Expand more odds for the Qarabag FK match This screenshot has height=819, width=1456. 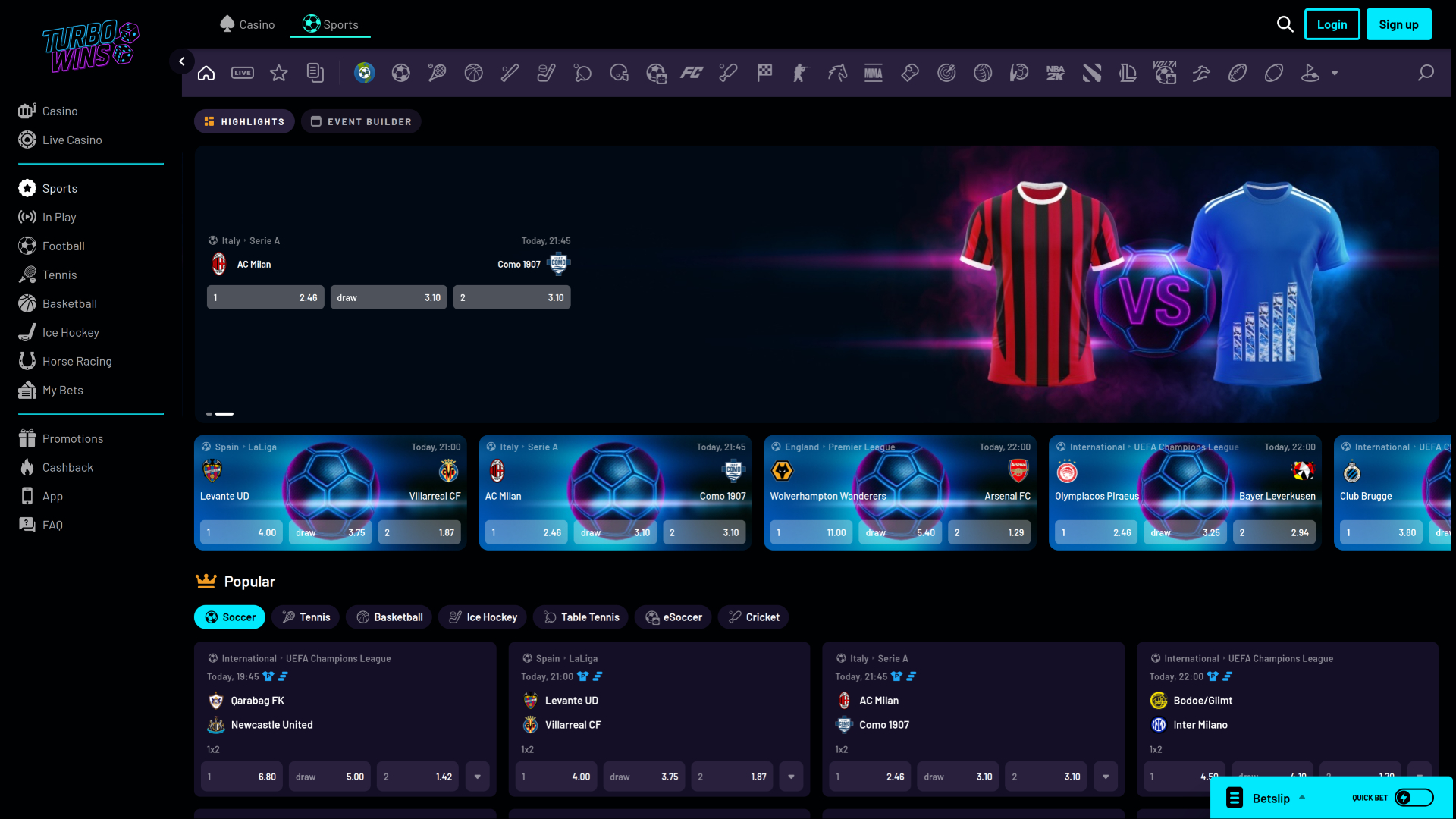point(477,777)
